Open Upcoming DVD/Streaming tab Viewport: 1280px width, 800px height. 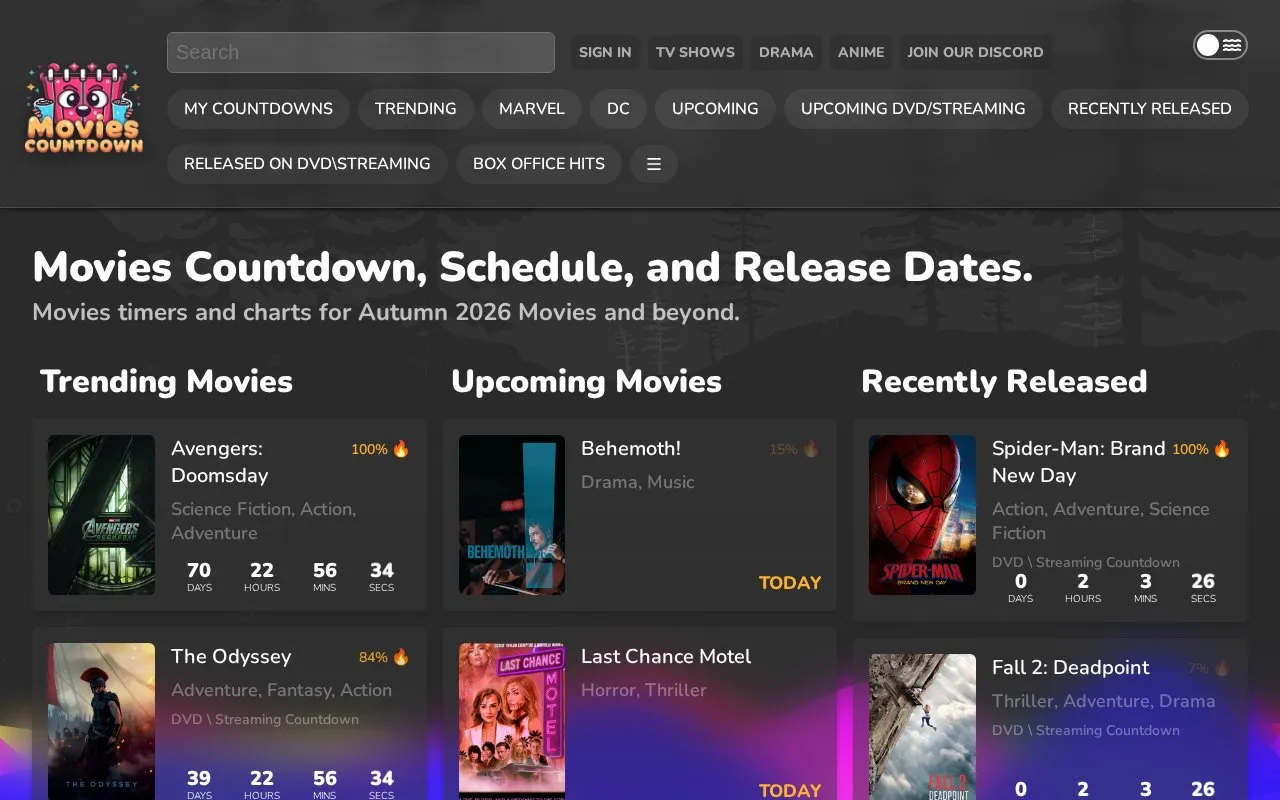[x=913, y=109]
